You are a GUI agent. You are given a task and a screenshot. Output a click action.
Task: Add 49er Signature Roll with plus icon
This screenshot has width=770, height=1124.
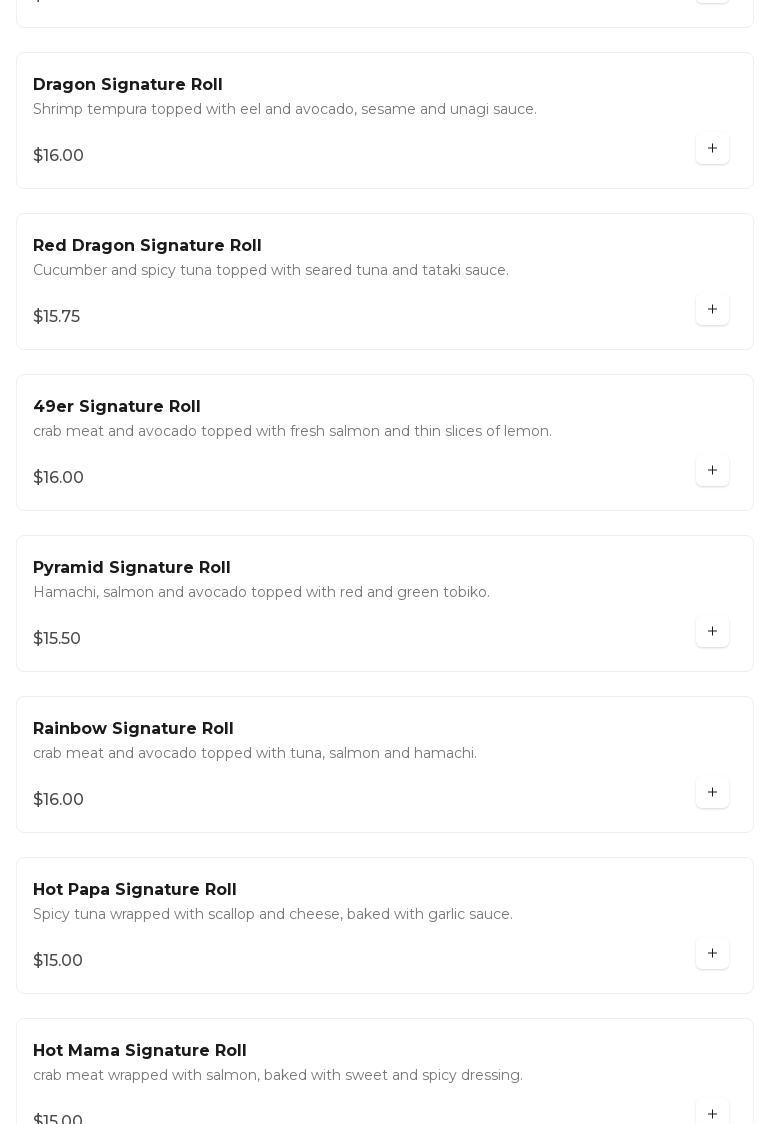click(712, 471)
